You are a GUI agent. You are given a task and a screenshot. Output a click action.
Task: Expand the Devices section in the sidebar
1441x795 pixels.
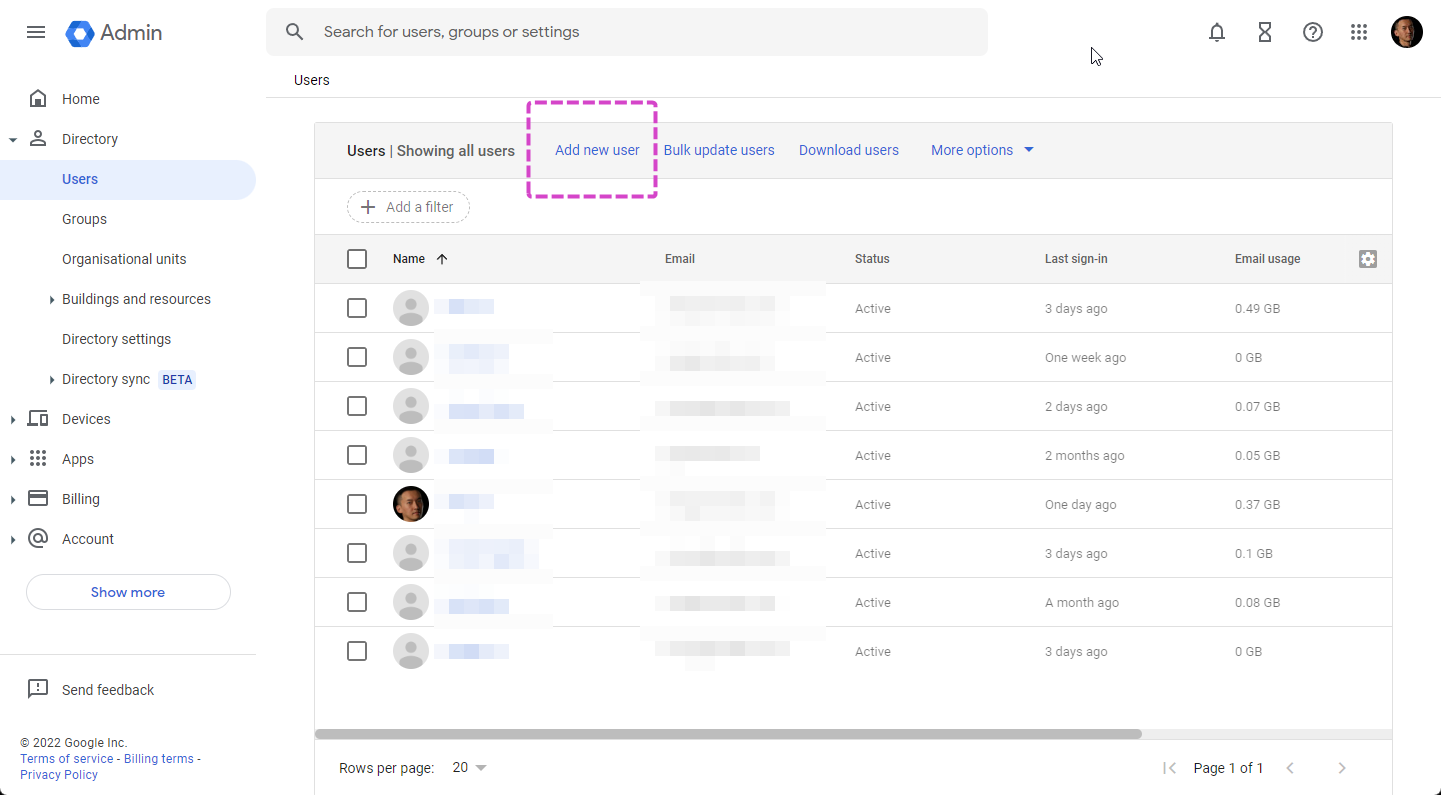coord(86,419)
